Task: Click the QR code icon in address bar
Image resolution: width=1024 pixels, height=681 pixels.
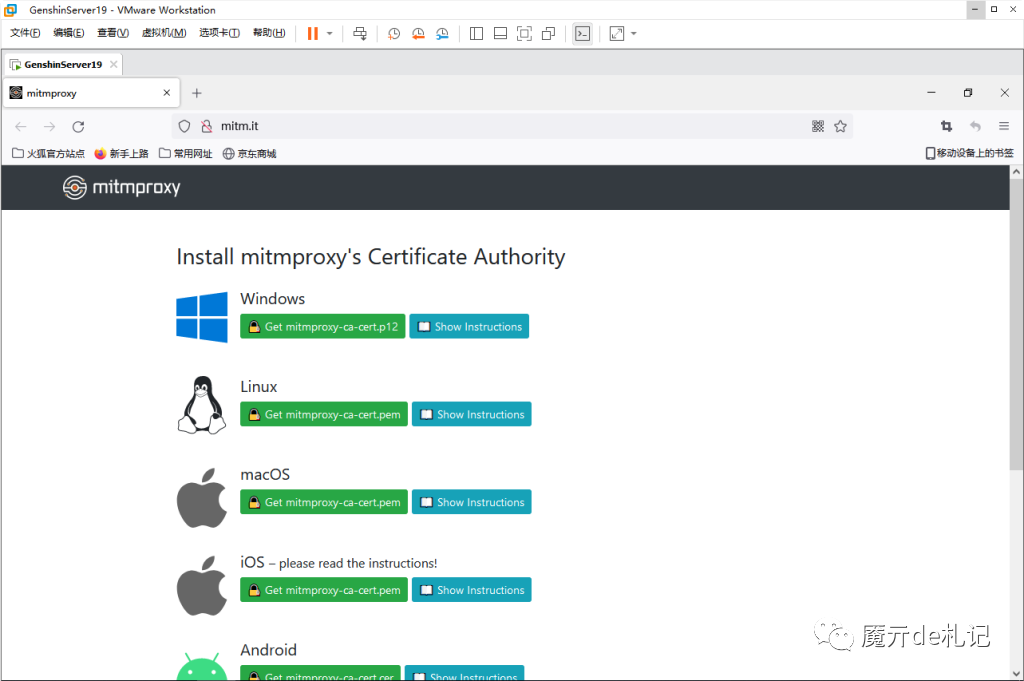Action: click(818, 126)
